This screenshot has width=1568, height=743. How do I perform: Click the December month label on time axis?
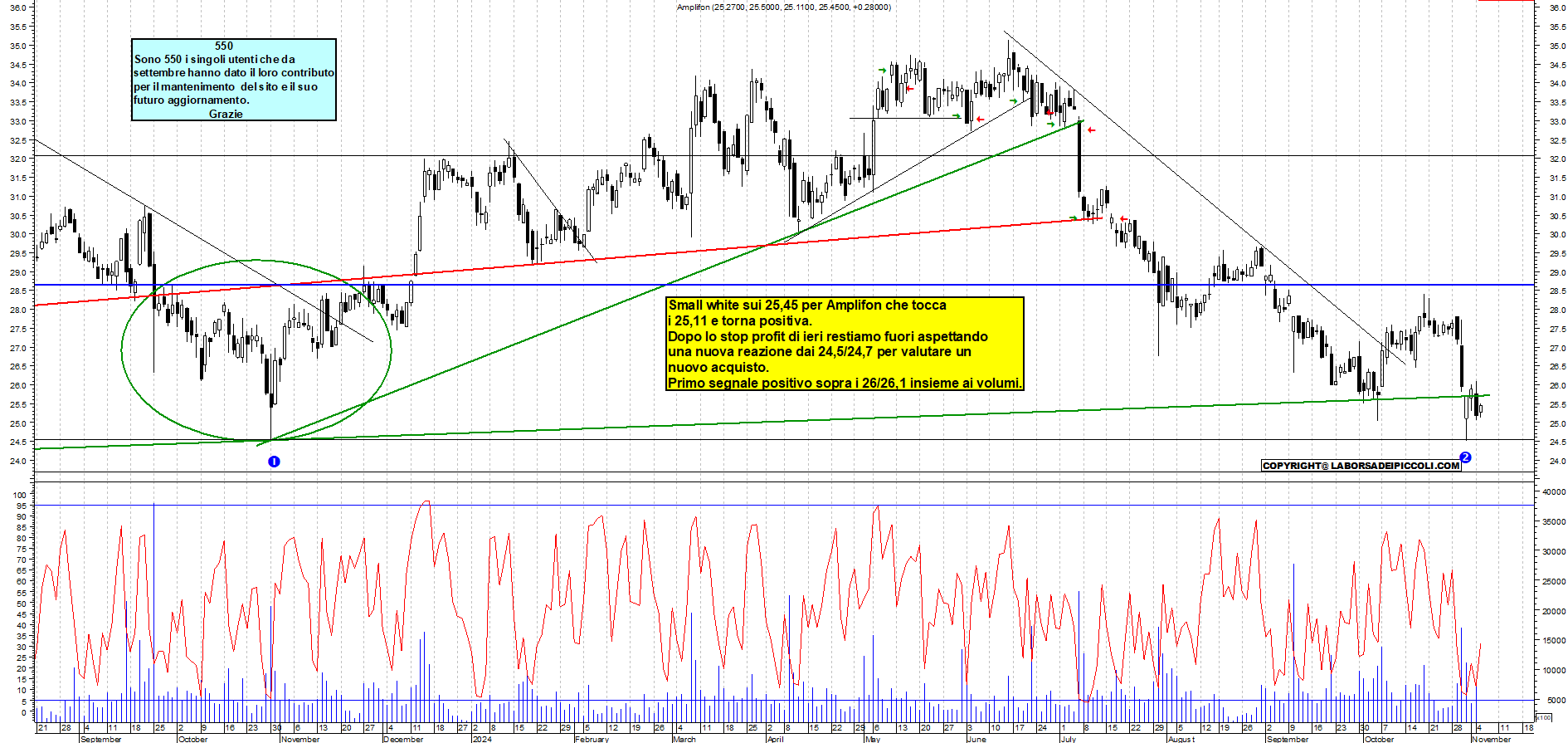[404, 739]
